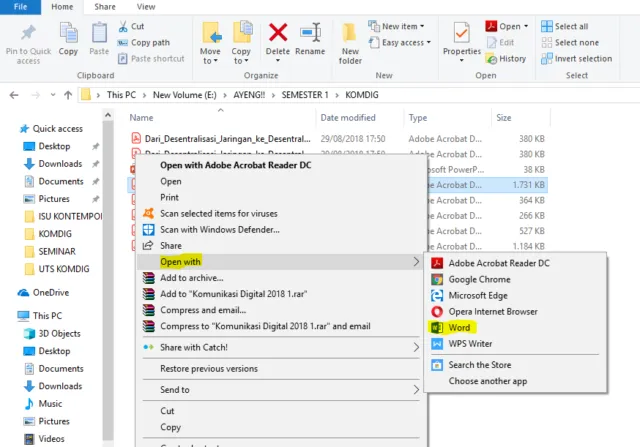Click History in the ribbon
This screenshot has width=640, height=447.
click(x=506, y=59)
